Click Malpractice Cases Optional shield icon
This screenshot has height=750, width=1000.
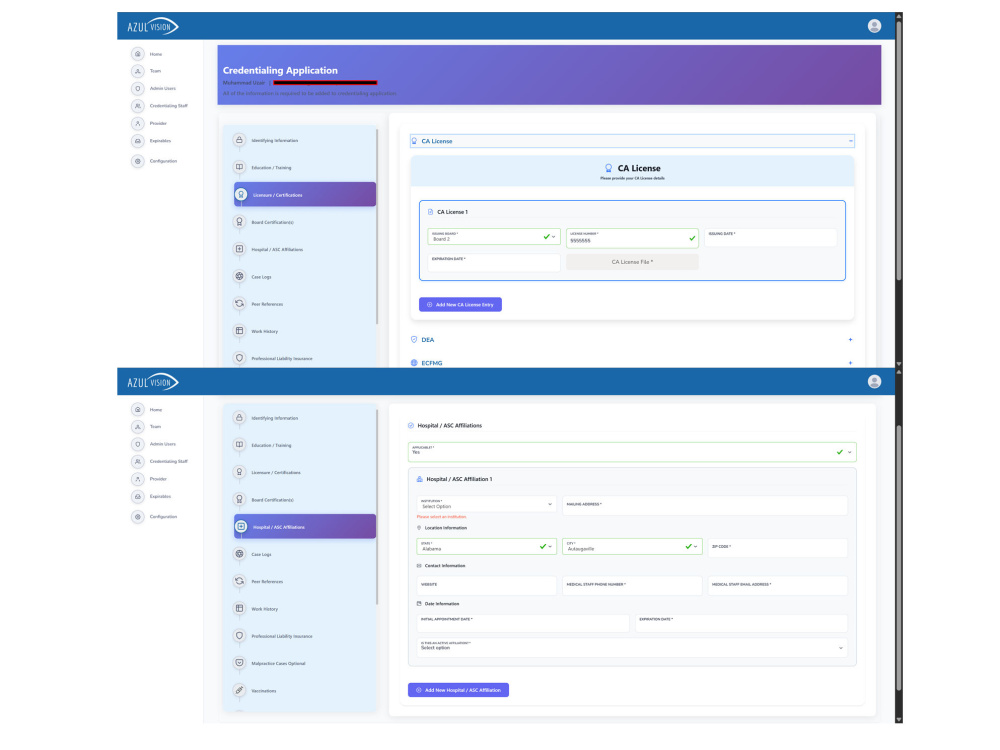coord(239,663)
